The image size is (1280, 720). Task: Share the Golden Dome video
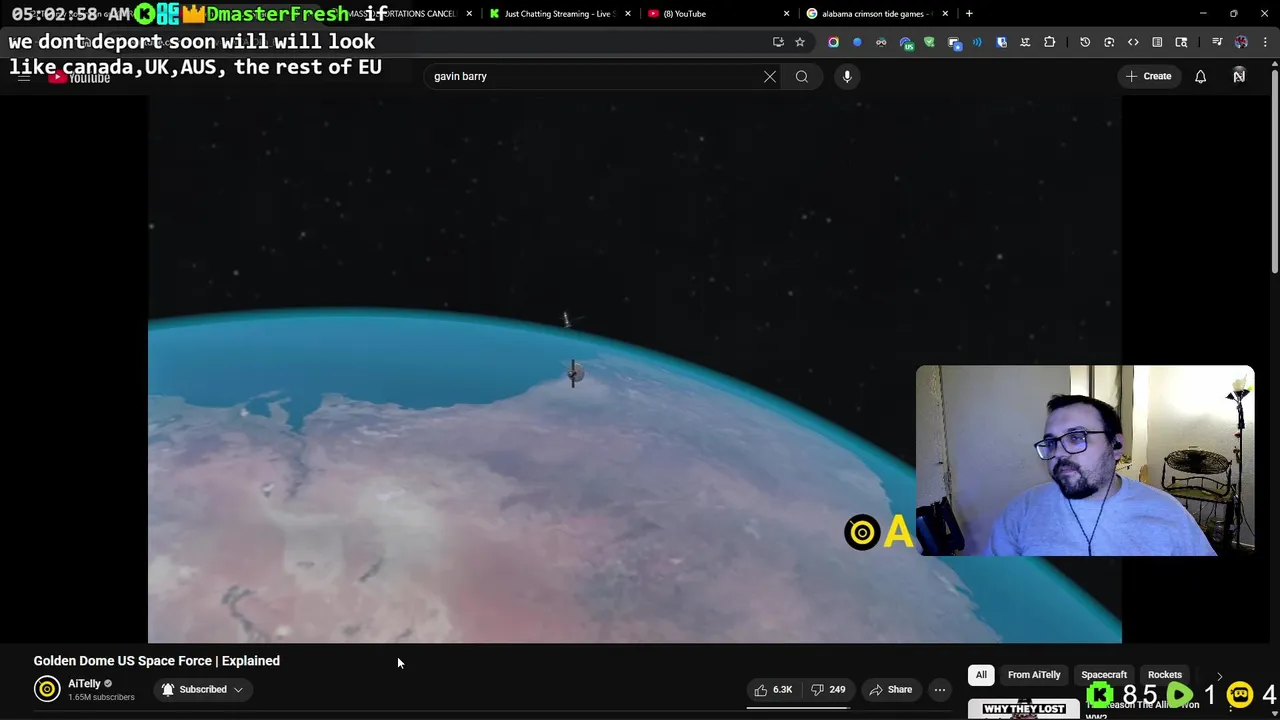(x=890, y=689)
